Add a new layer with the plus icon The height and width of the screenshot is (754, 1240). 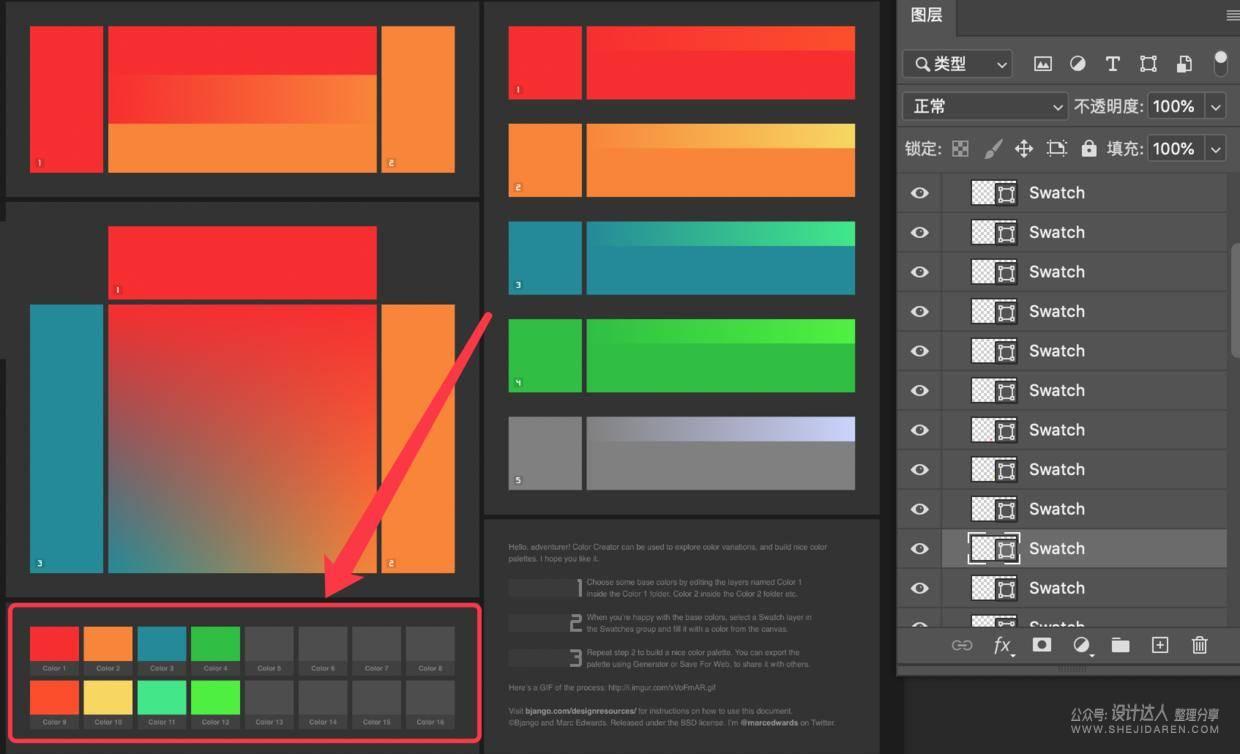tap(1160, 646)
